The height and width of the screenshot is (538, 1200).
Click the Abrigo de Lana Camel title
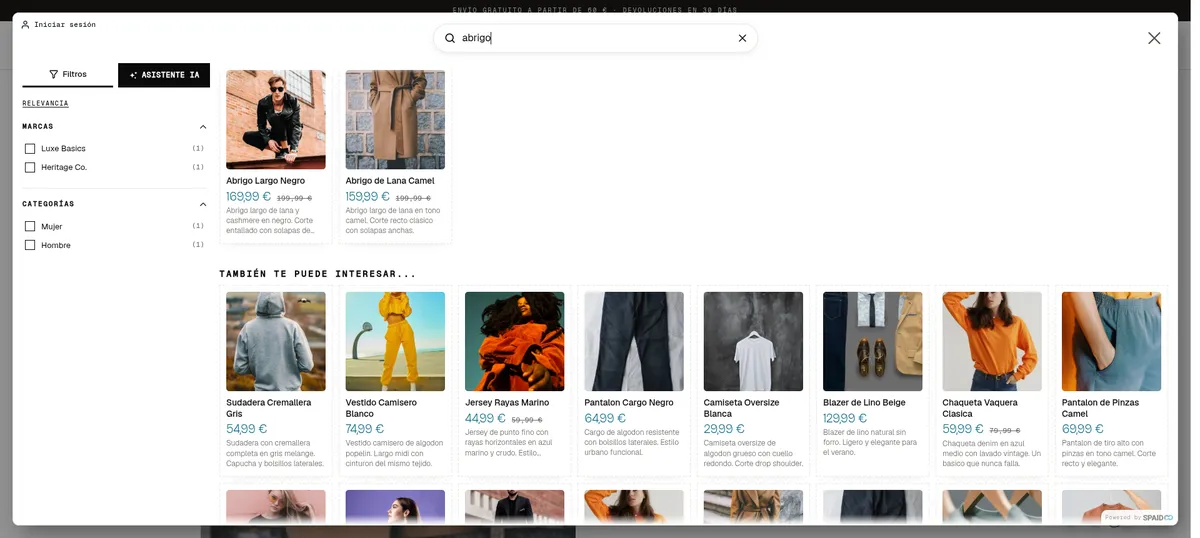tap(390, 181)
